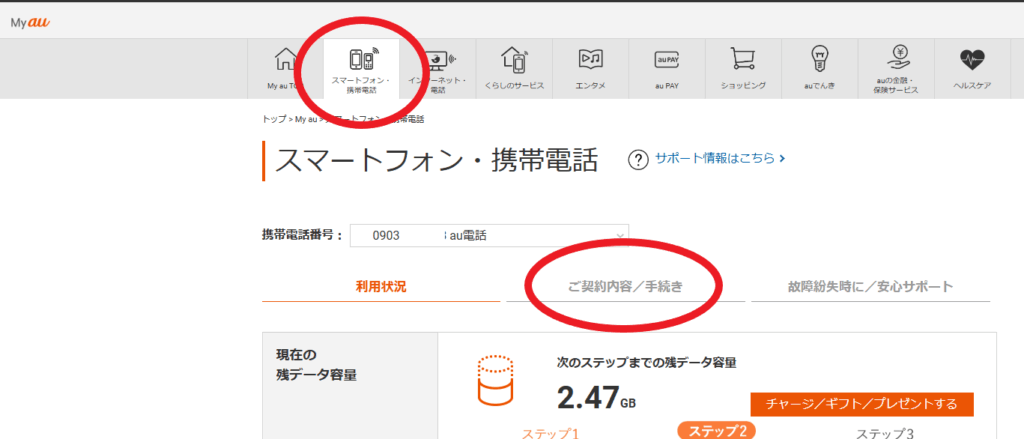Click the トップ breadcrumb link

pos(274,120)
